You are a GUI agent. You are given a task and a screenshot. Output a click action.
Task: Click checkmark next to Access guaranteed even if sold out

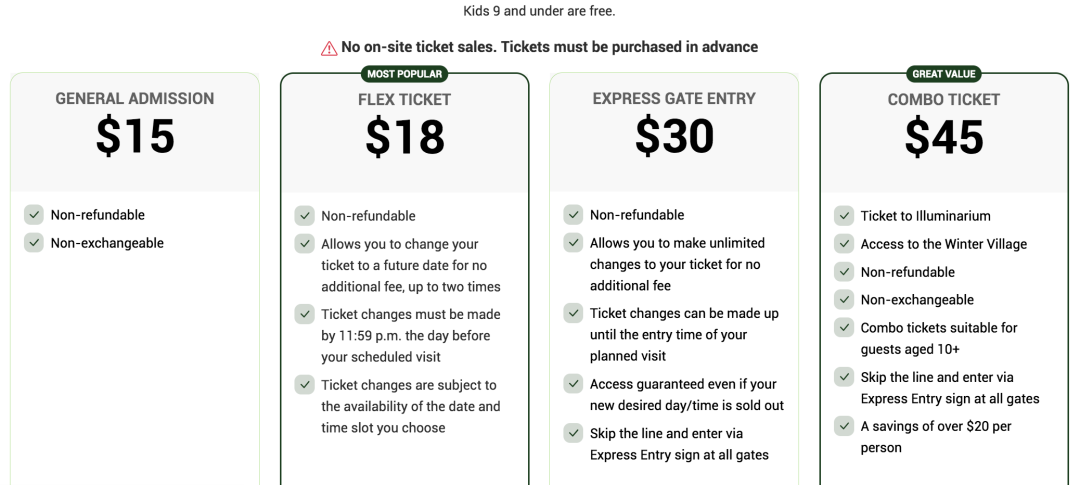click(x=573, y=384)
